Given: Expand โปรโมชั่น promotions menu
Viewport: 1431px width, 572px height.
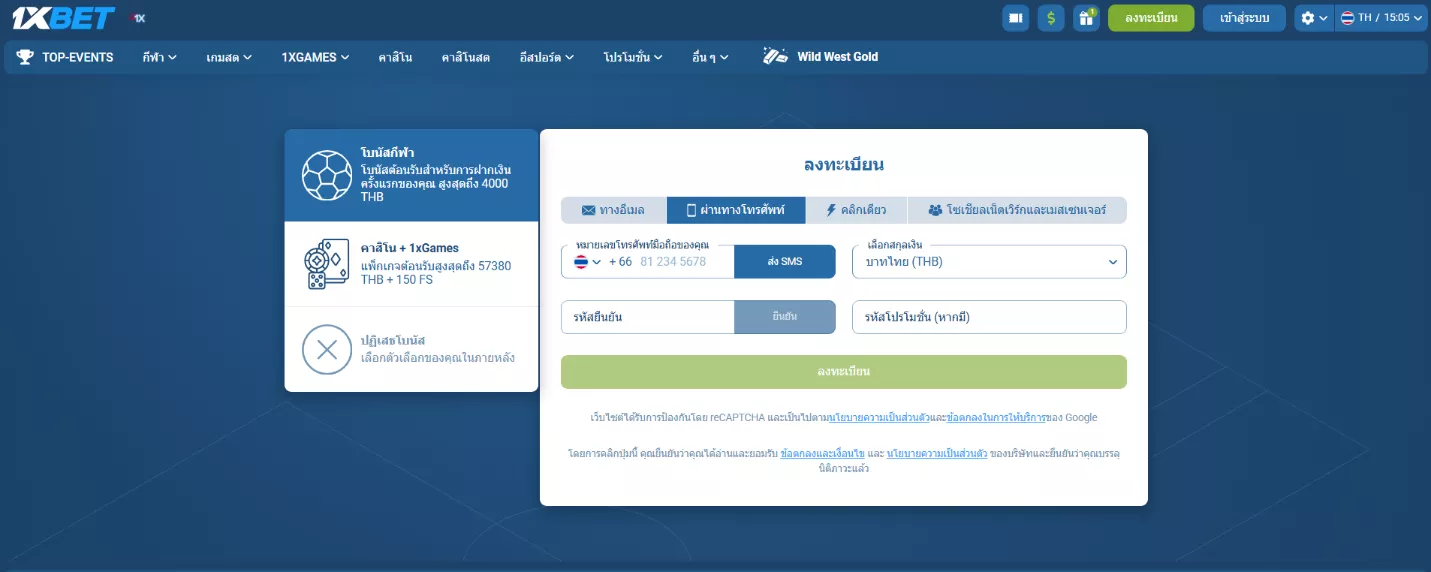Looking at the screenshot, I should coord(633,57).
